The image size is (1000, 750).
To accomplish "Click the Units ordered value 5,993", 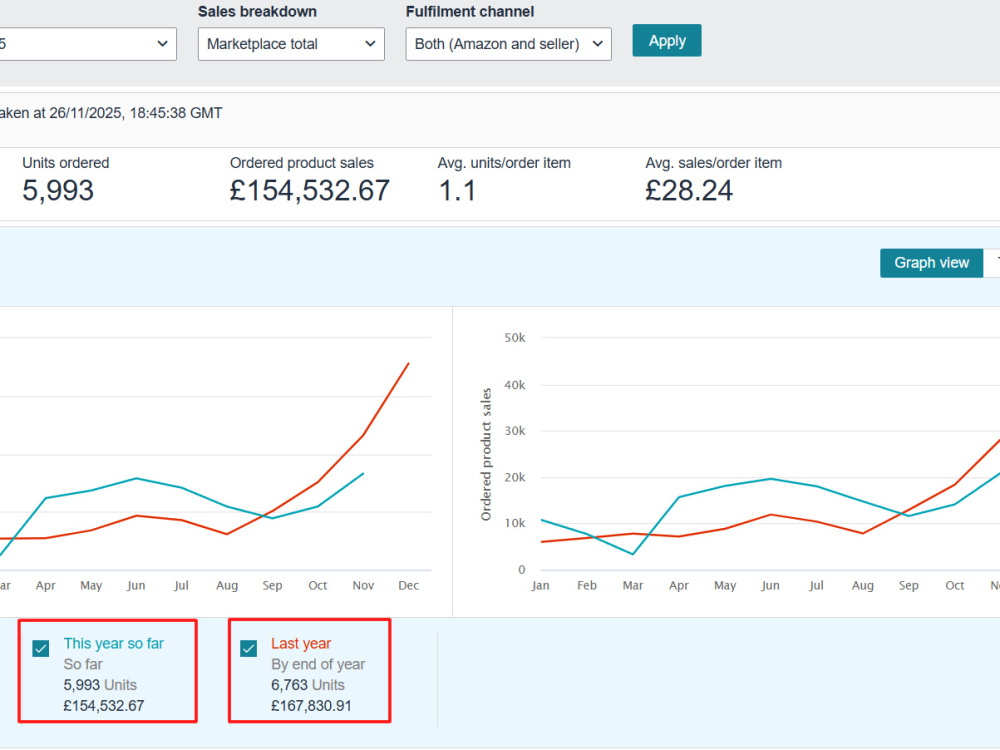I will pos(58,191).
